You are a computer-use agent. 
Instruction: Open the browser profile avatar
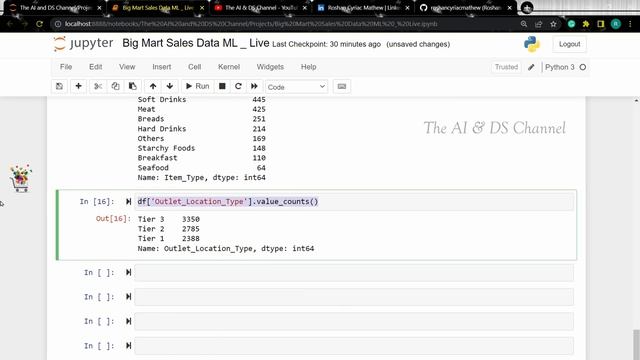point(616,24)
